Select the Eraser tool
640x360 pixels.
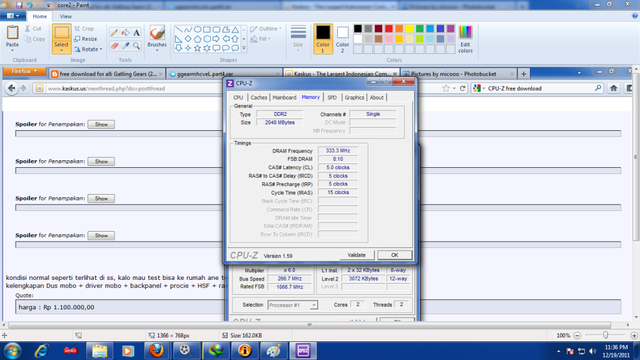pos(114,46)
